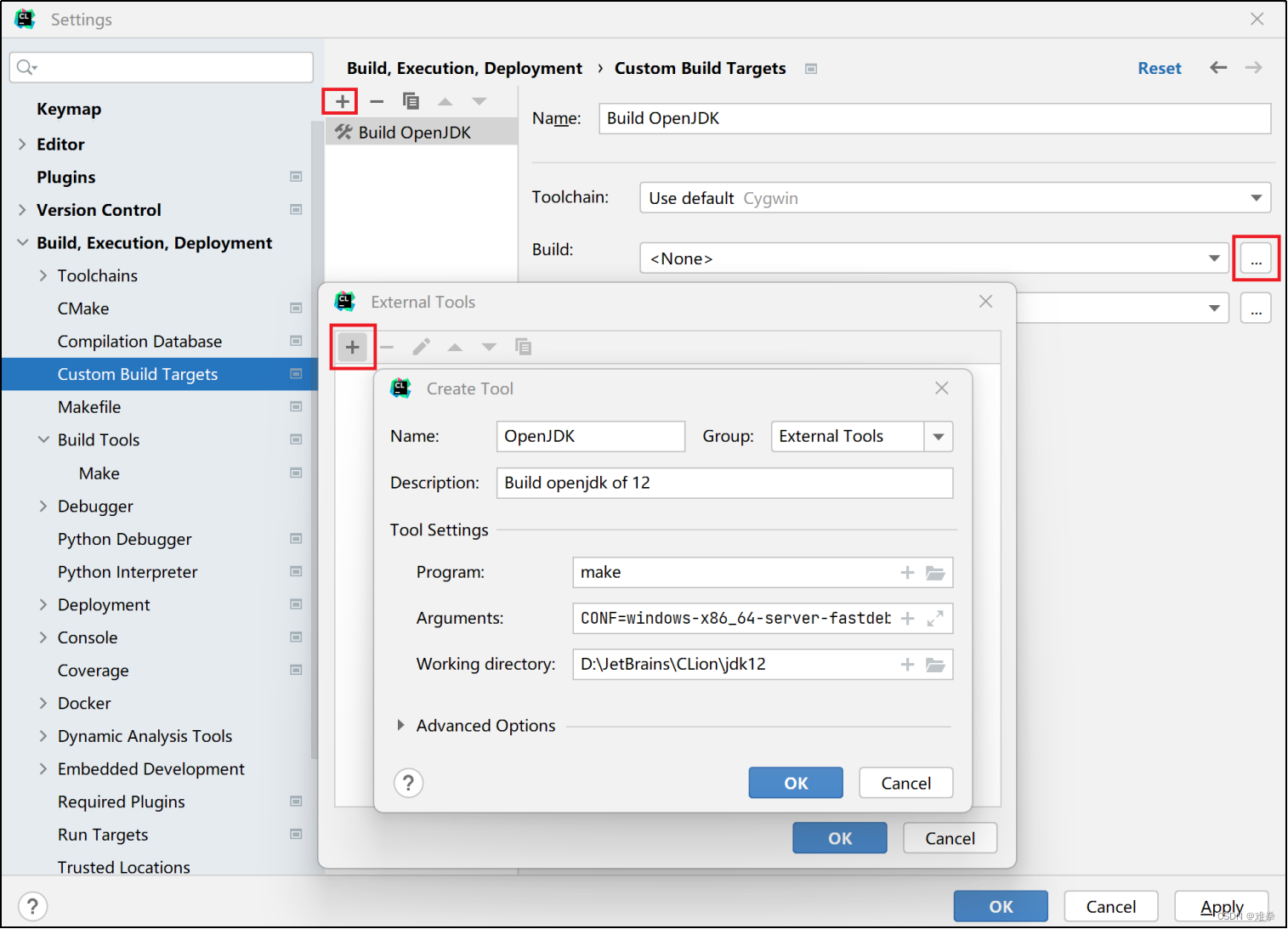This screenshot has height=929, width=1288.
Task: Navigate back in Settings history
Action: [1218, 68]
